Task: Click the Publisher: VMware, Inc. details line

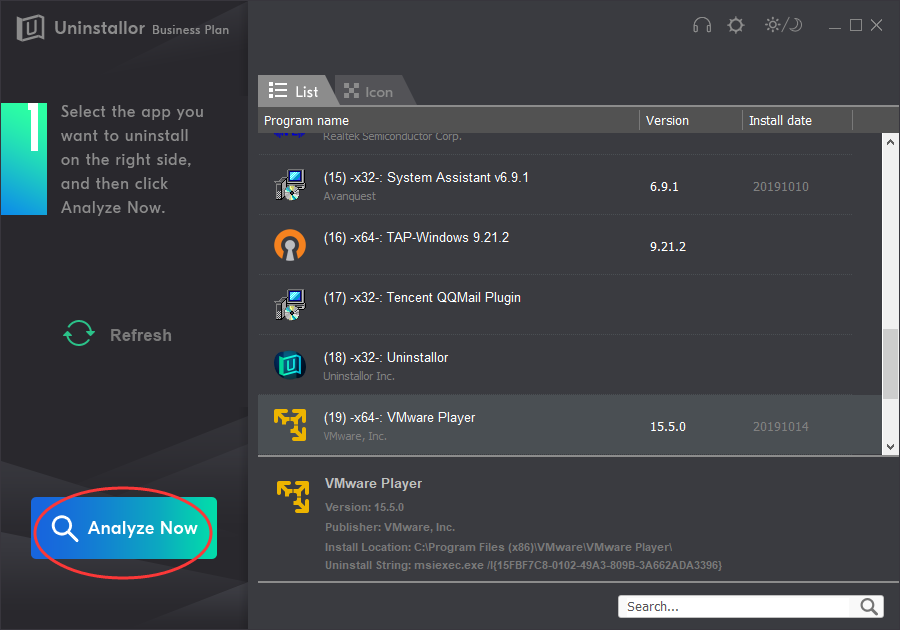Action: pos(390,527)
